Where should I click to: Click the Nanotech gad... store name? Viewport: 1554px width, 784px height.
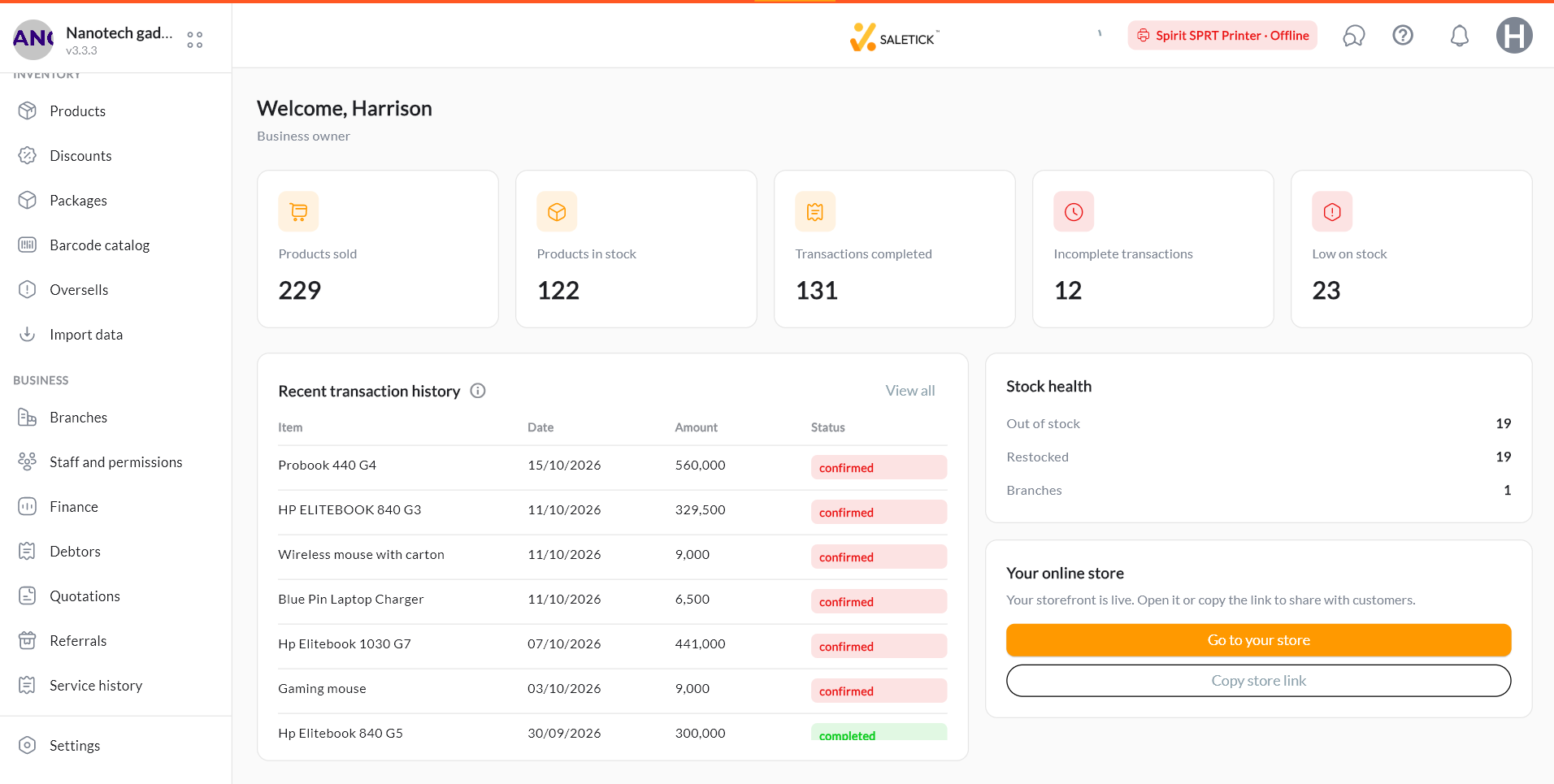click(x=119, y=32)
